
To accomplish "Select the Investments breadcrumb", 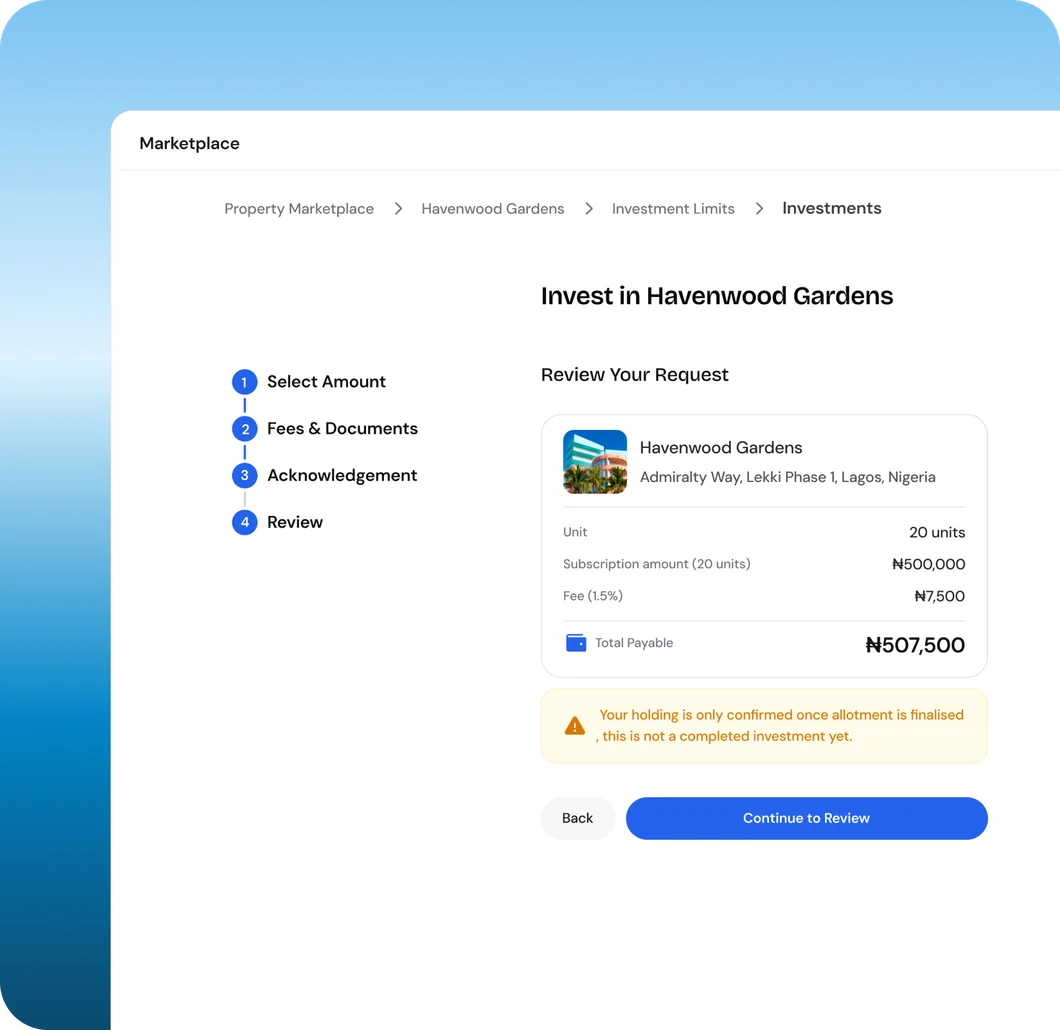I will pyautogui.click(x=832, y=208).
